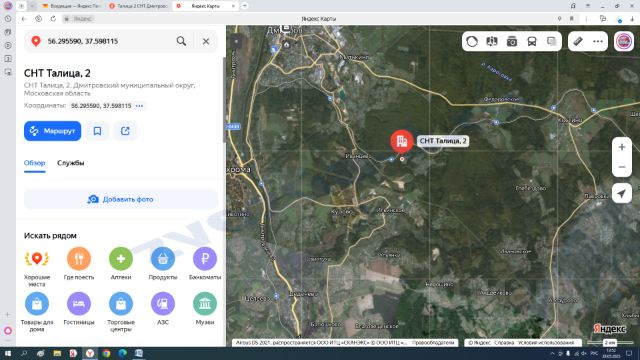
Task: Click the Маршрут route button
Action: [52, 131]
